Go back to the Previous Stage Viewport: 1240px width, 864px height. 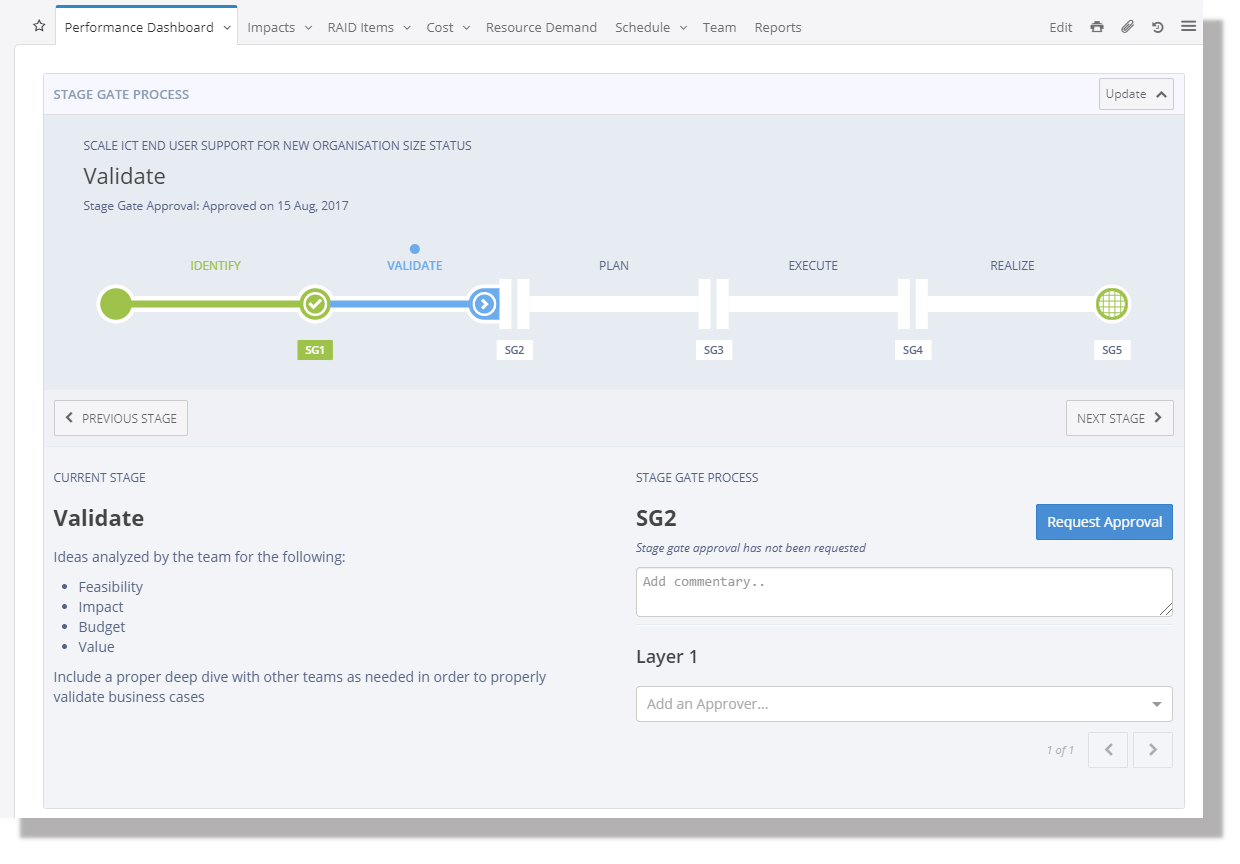coord(121,418)
